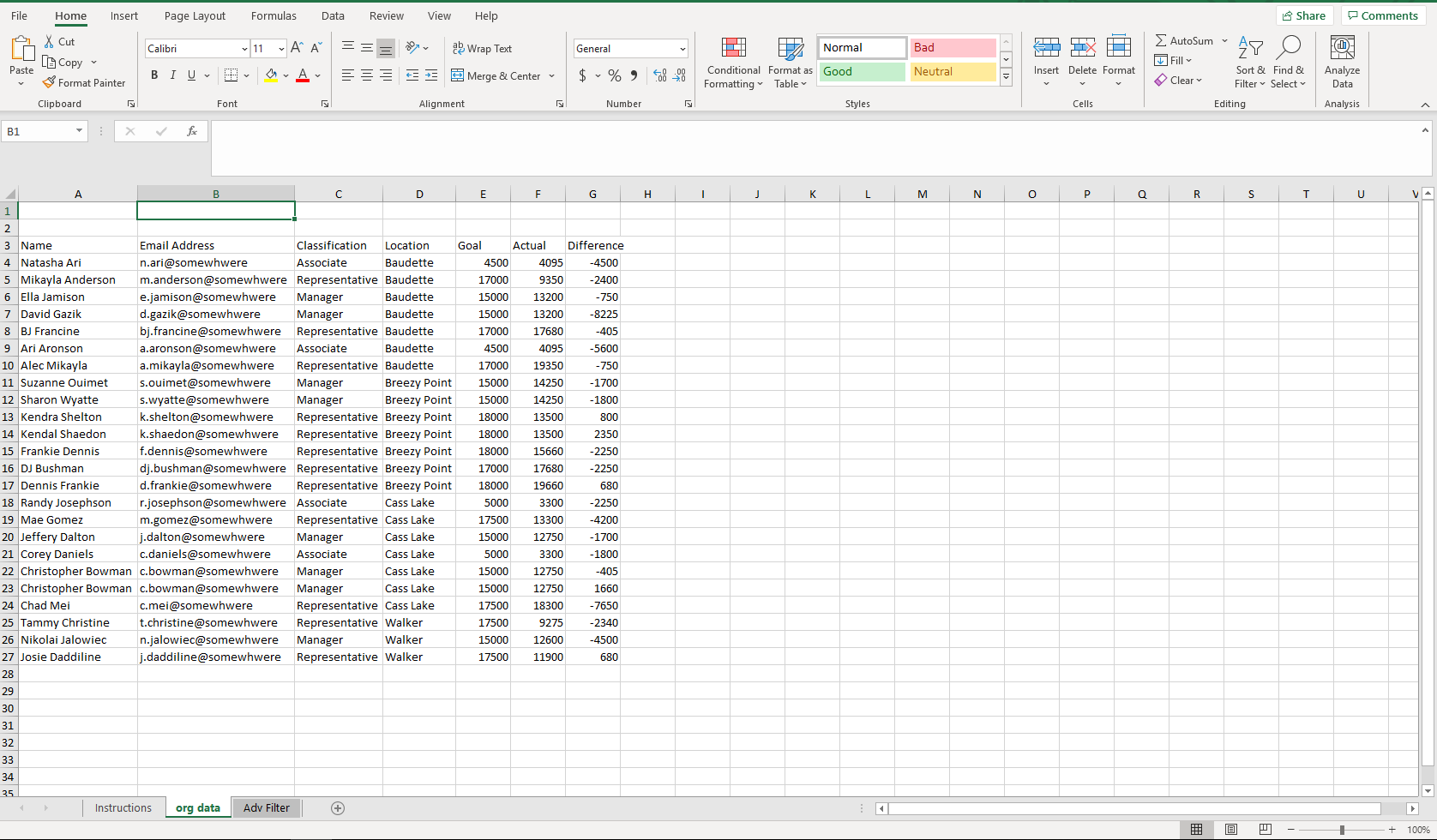Viewport: 1437px width, 840px height.
Task: Apply Wrap Text to the selection
Action: [x=483, y=48]
